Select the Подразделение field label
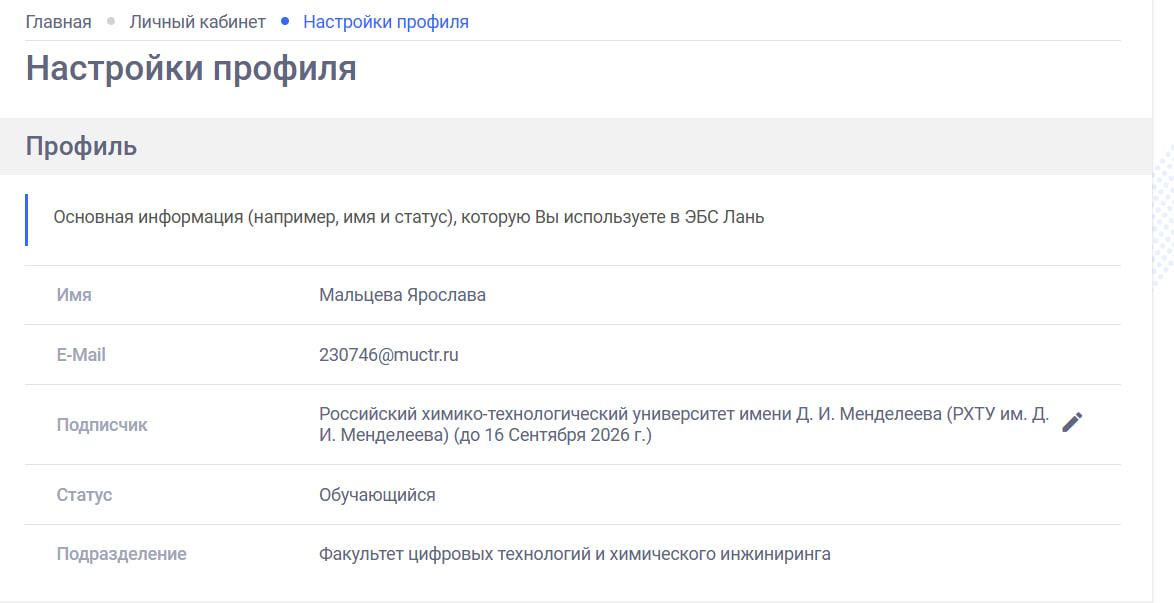1174x603 pixels. pyautogui.click(x=121, y=554)
